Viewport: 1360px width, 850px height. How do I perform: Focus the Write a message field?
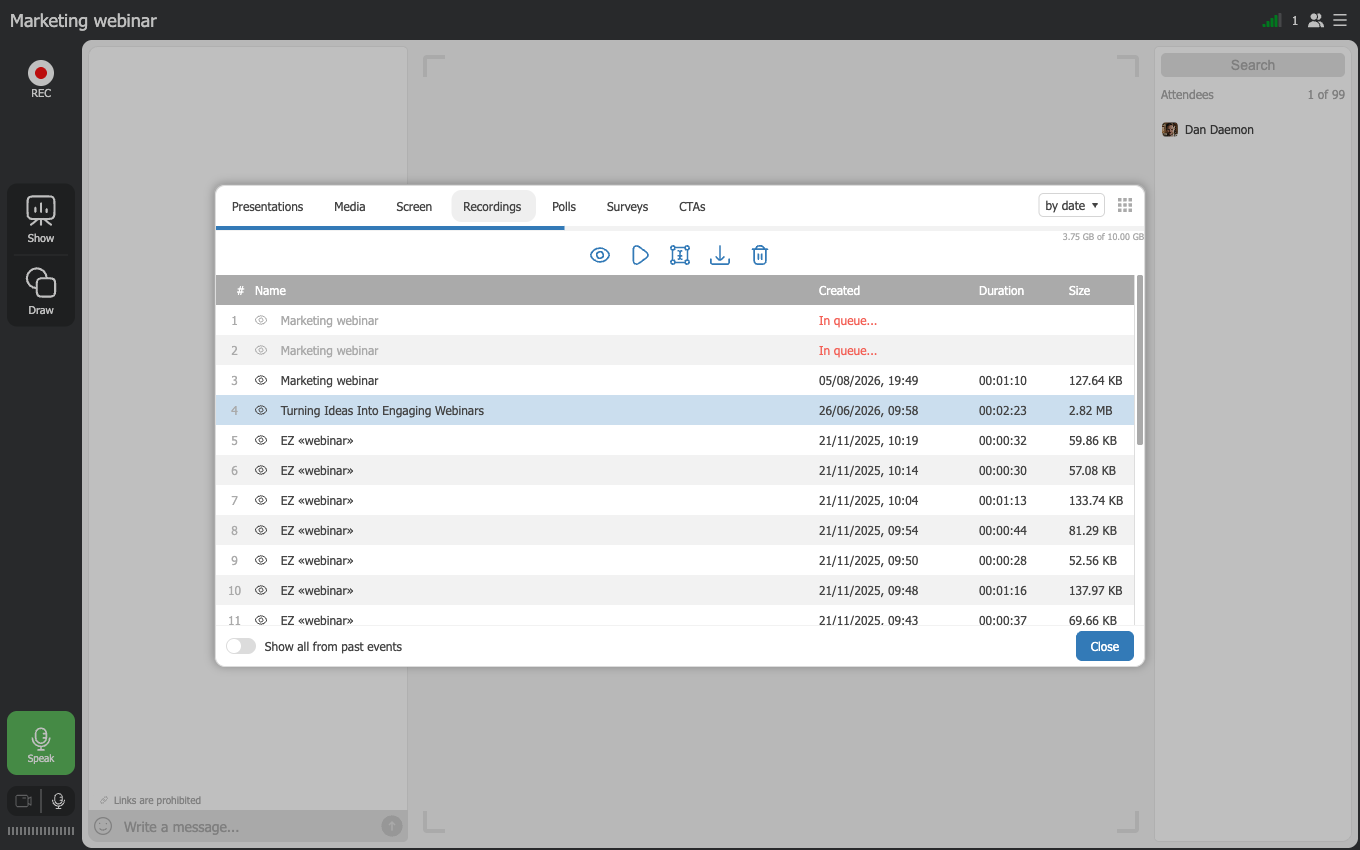tap(248, 827)
